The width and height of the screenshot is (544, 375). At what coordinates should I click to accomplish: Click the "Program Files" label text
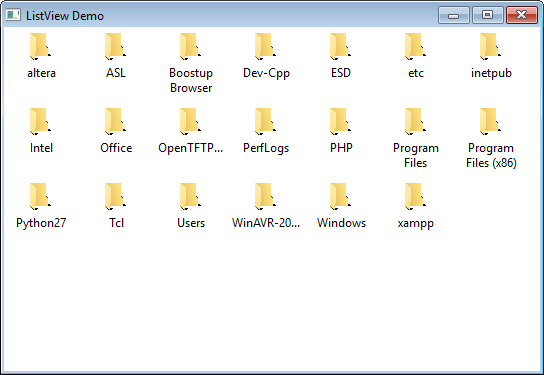click(416, 155)
